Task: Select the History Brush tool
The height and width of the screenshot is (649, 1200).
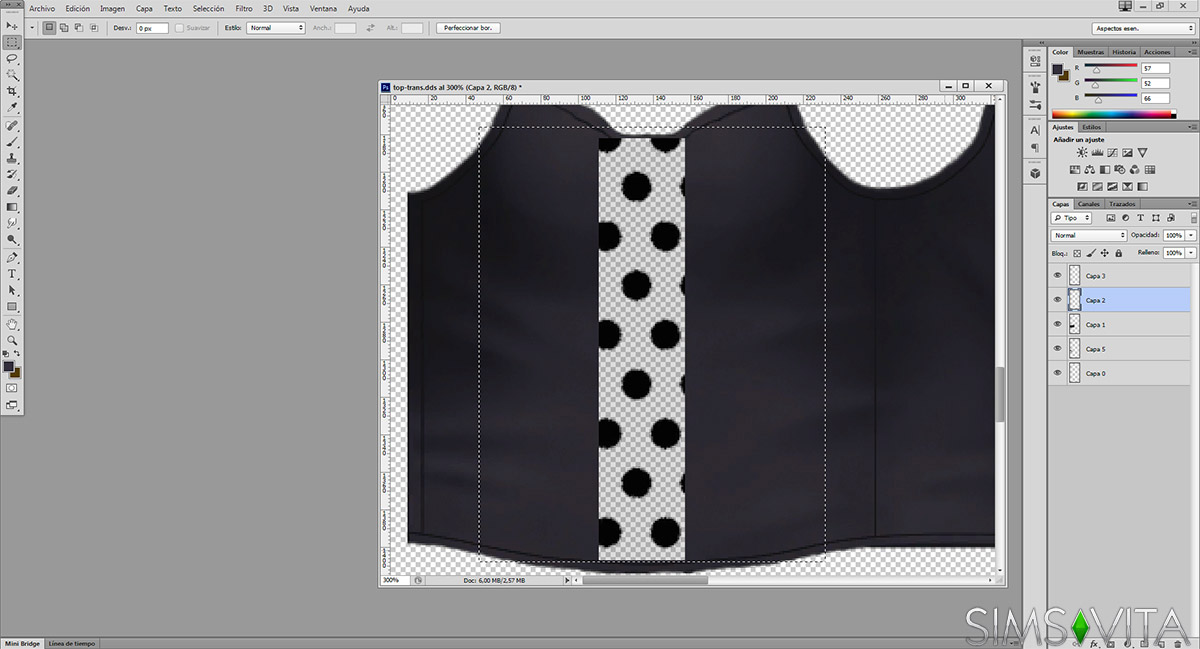Action: point(12,174)
